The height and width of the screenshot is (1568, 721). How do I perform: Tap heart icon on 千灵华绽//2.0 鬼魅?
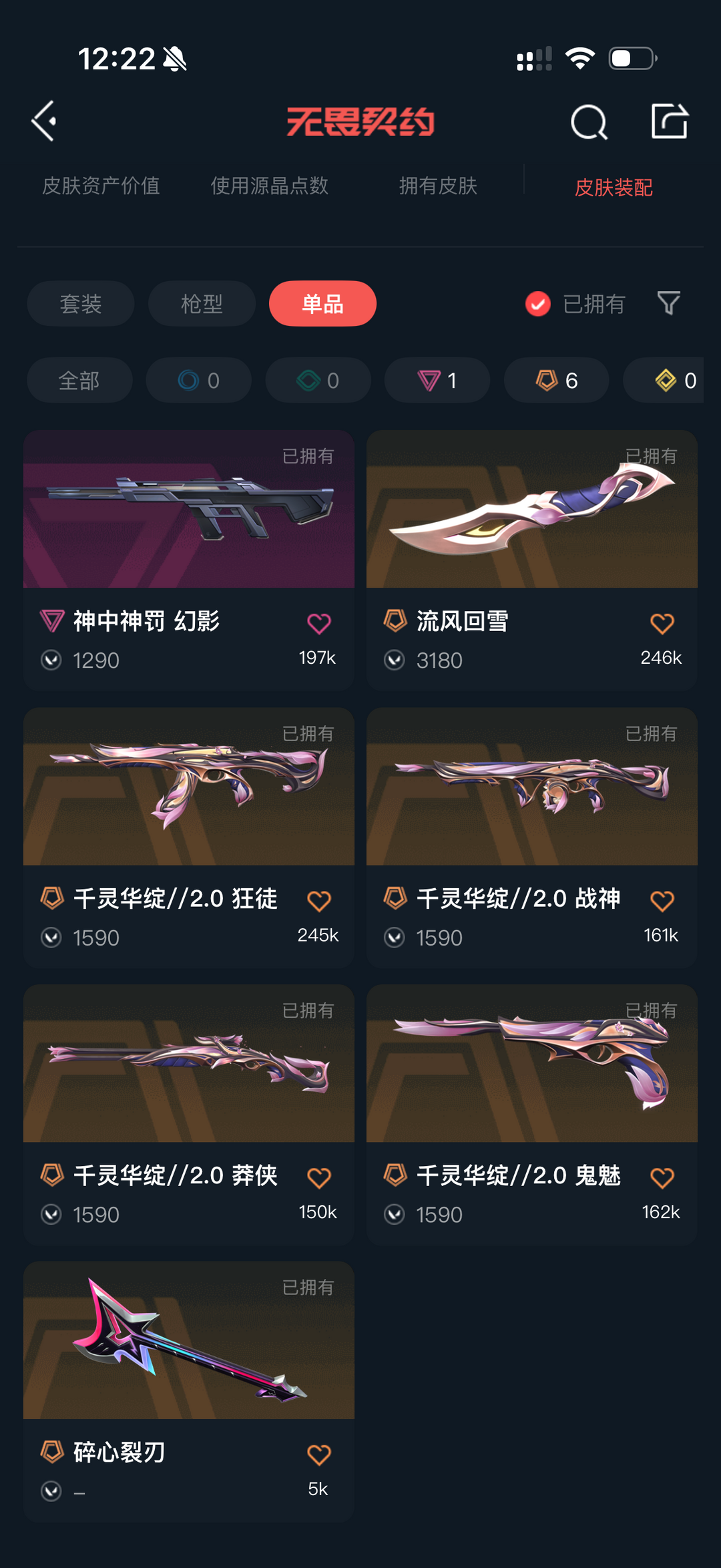[x=662, y=1177]
